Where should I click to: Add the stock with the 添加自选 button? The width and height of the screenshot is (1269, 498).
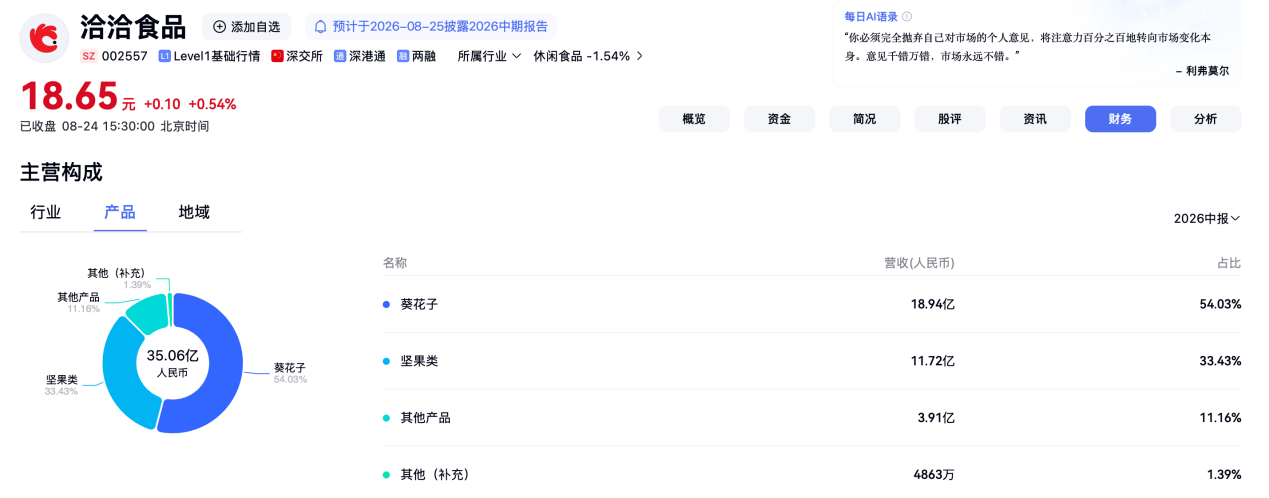tap(247, 27)
